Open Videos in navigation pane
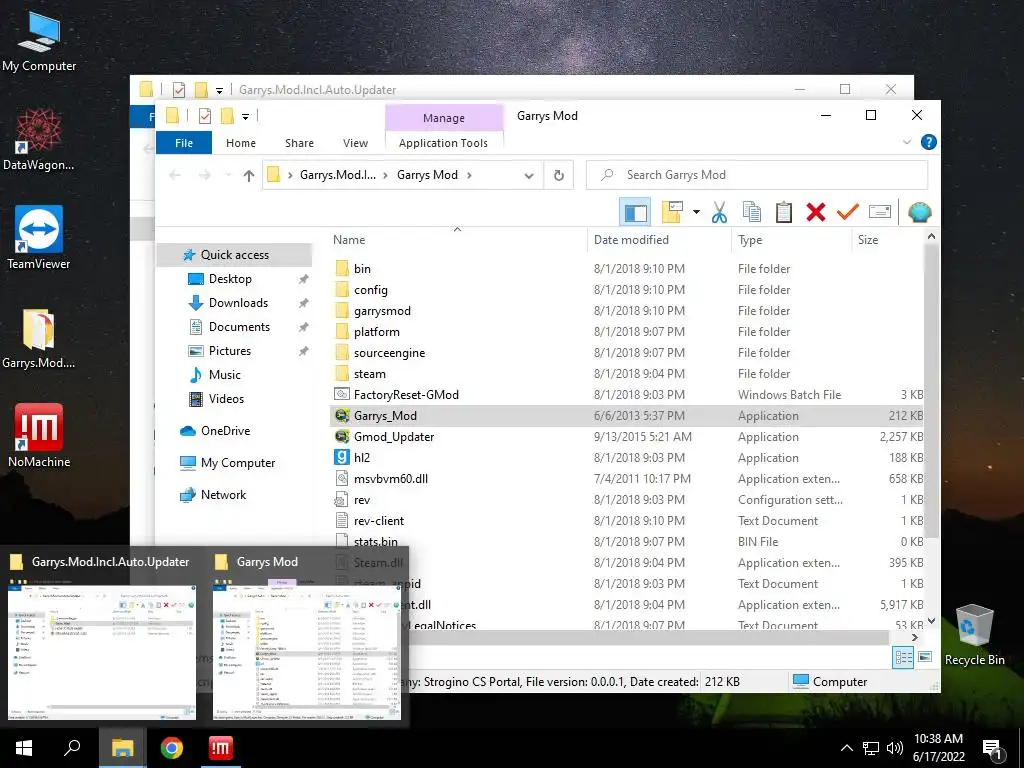Screen dimensions: 1024x768 [x=226, y=399]
